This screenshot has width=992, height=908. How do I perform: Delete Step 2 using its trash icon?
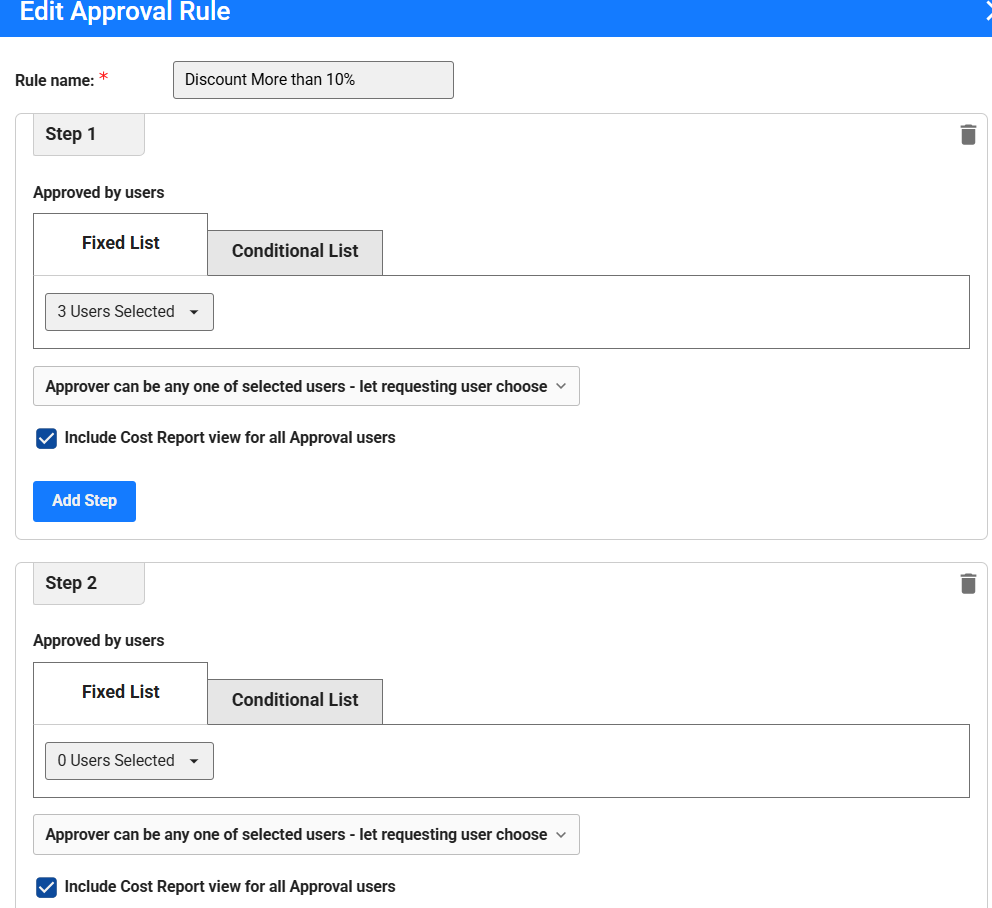967,584
